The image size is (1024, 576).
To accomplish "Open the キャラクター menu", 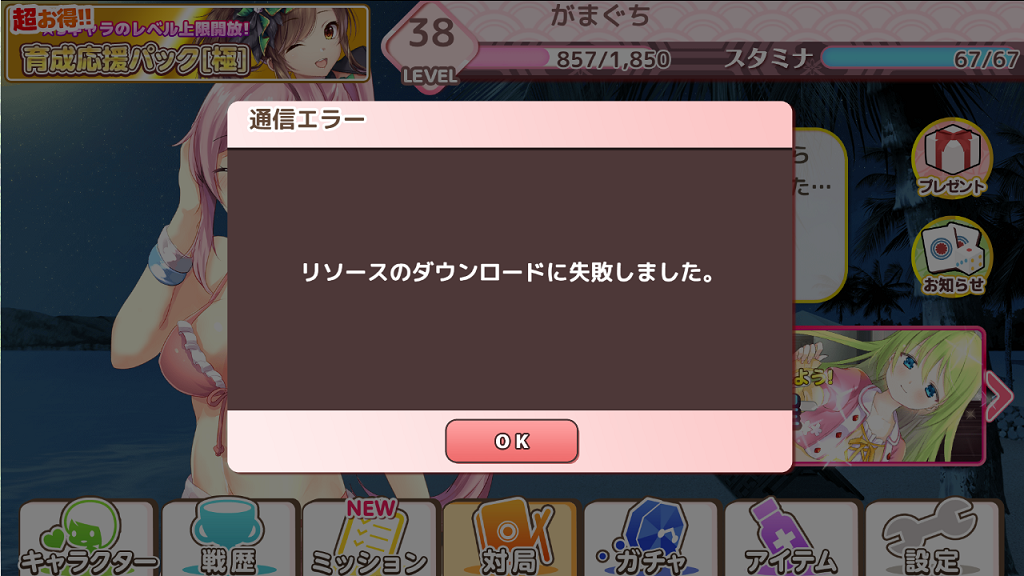I will (88, 537).
